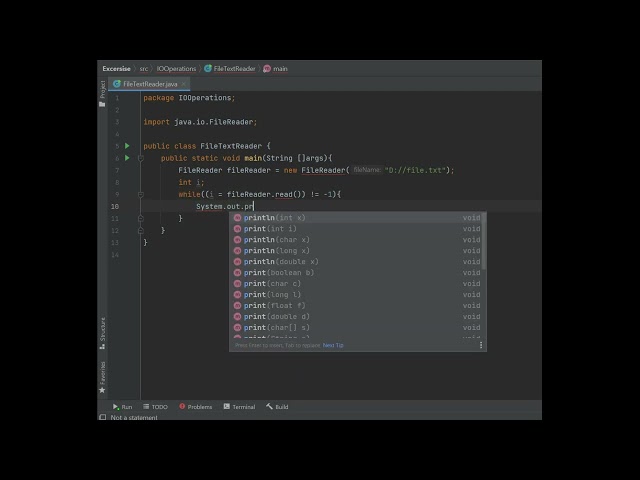Select print(boolean b) completion suggestion

(356, 273)
